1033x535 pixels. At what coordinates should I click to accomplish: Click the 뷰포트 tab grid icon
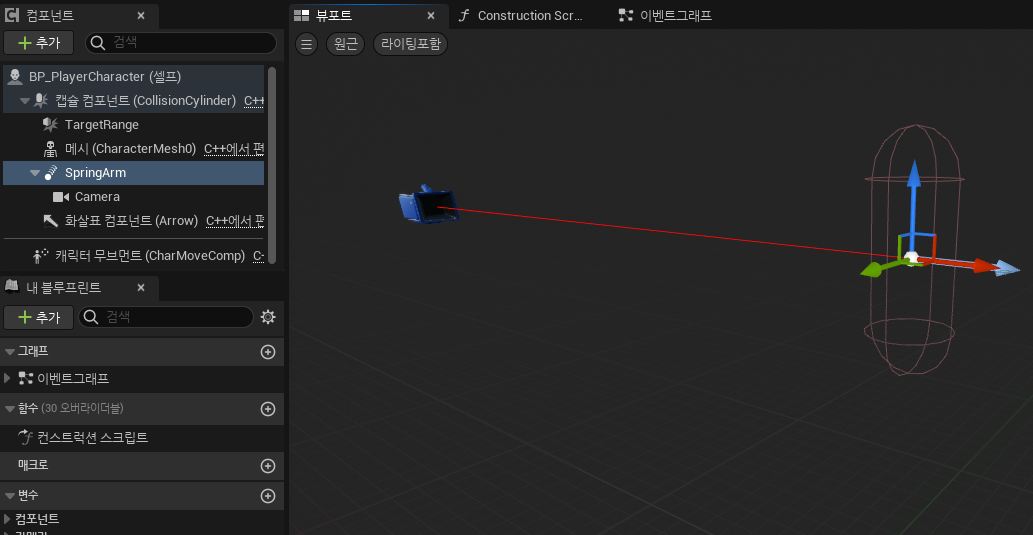[302, 16]
